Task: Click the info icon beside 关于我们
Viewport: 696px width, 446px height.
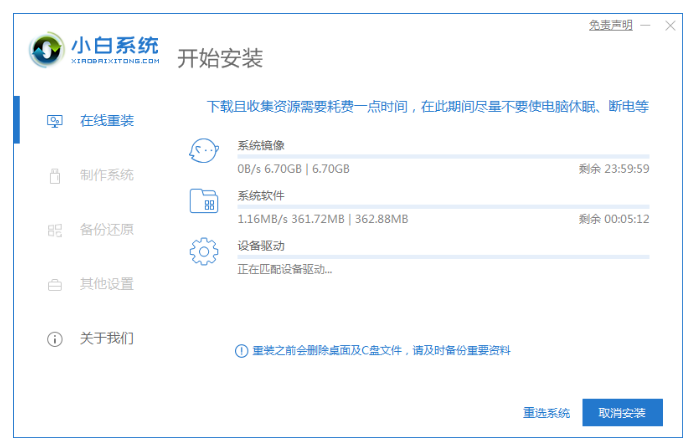Action: coord(55,339)
